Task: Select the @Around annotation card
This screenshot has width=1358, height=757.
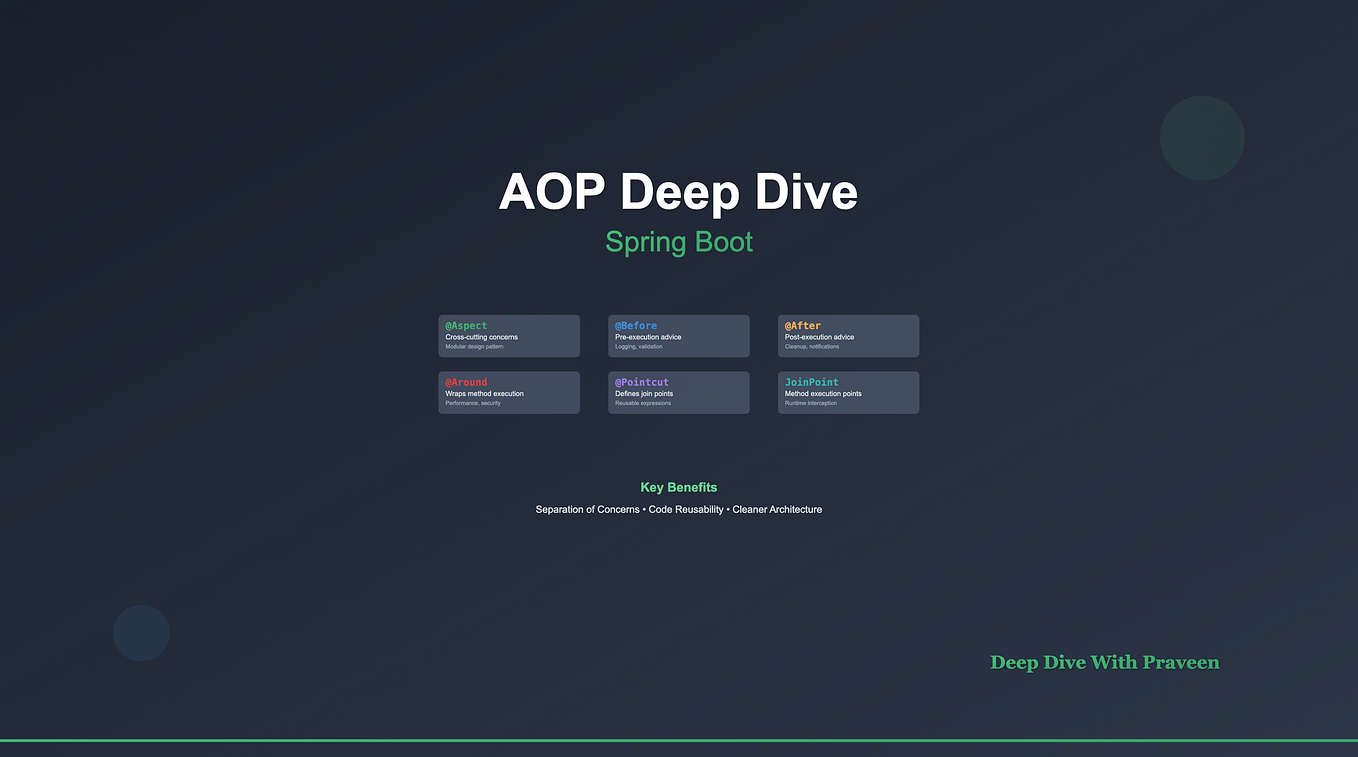Action: click(x=509, y=392)
